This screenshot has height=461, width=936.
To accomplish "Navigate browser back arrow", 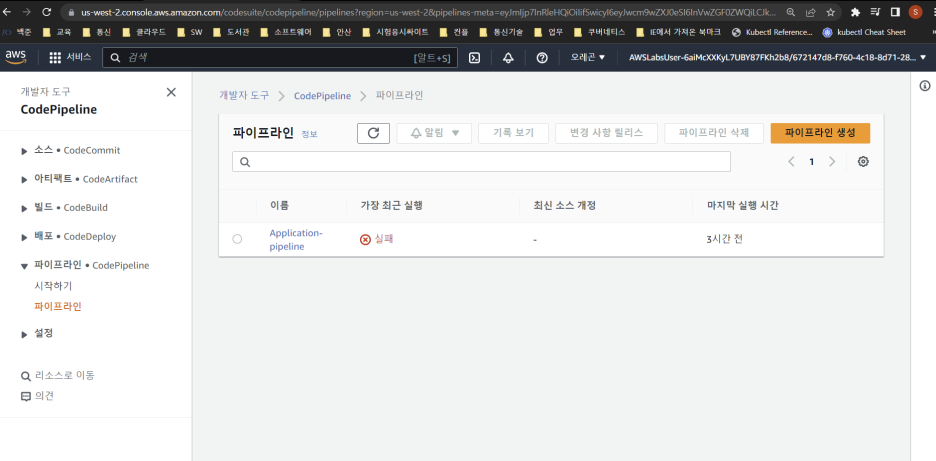I will 8,11.
